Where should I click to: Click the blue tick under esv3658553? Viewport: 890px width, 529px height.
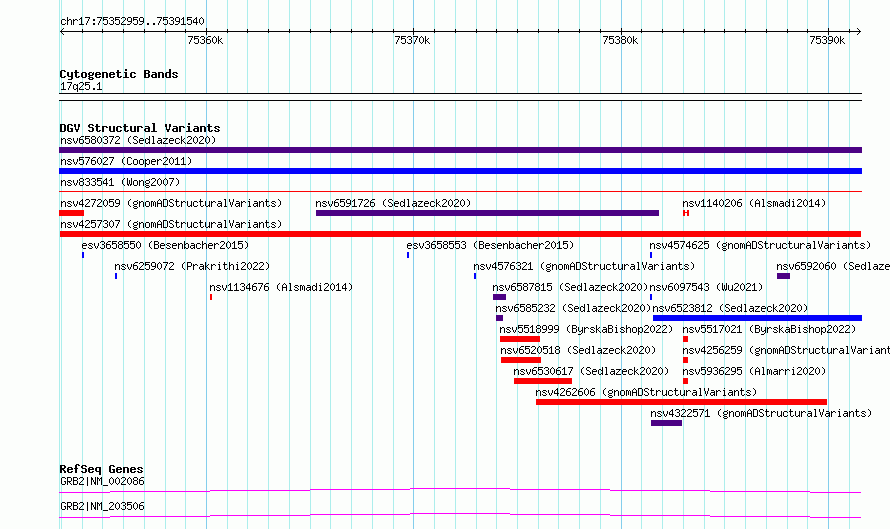click(x=408, y=255)
